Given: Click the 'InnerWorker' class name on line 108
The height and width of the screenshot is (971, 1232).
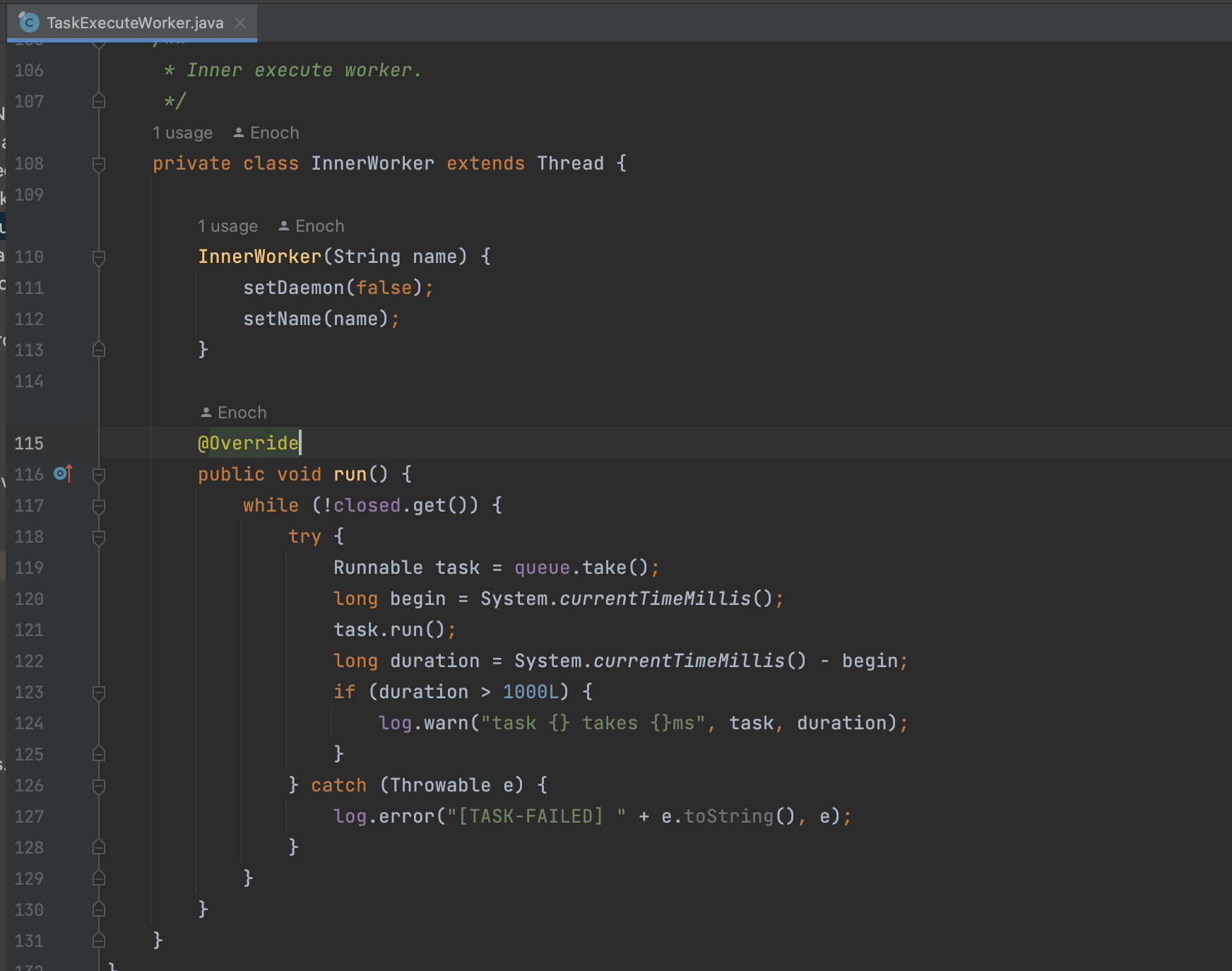Looking at the screenshot, I should click(x=372, y=163).
